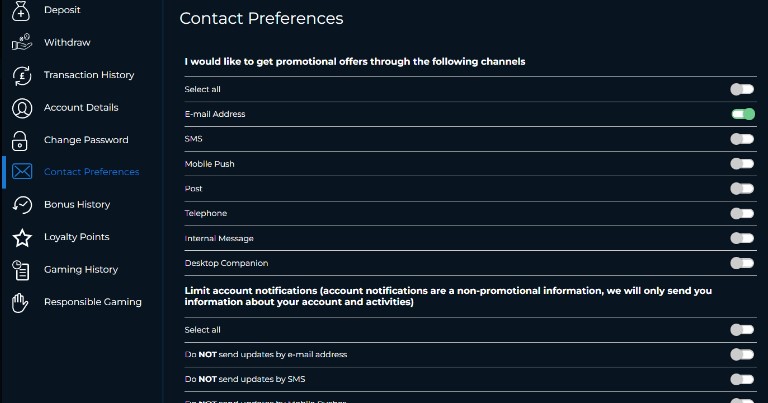Toggle account notifications Select all switch
The image size is (768, 403).
[742, 330]
